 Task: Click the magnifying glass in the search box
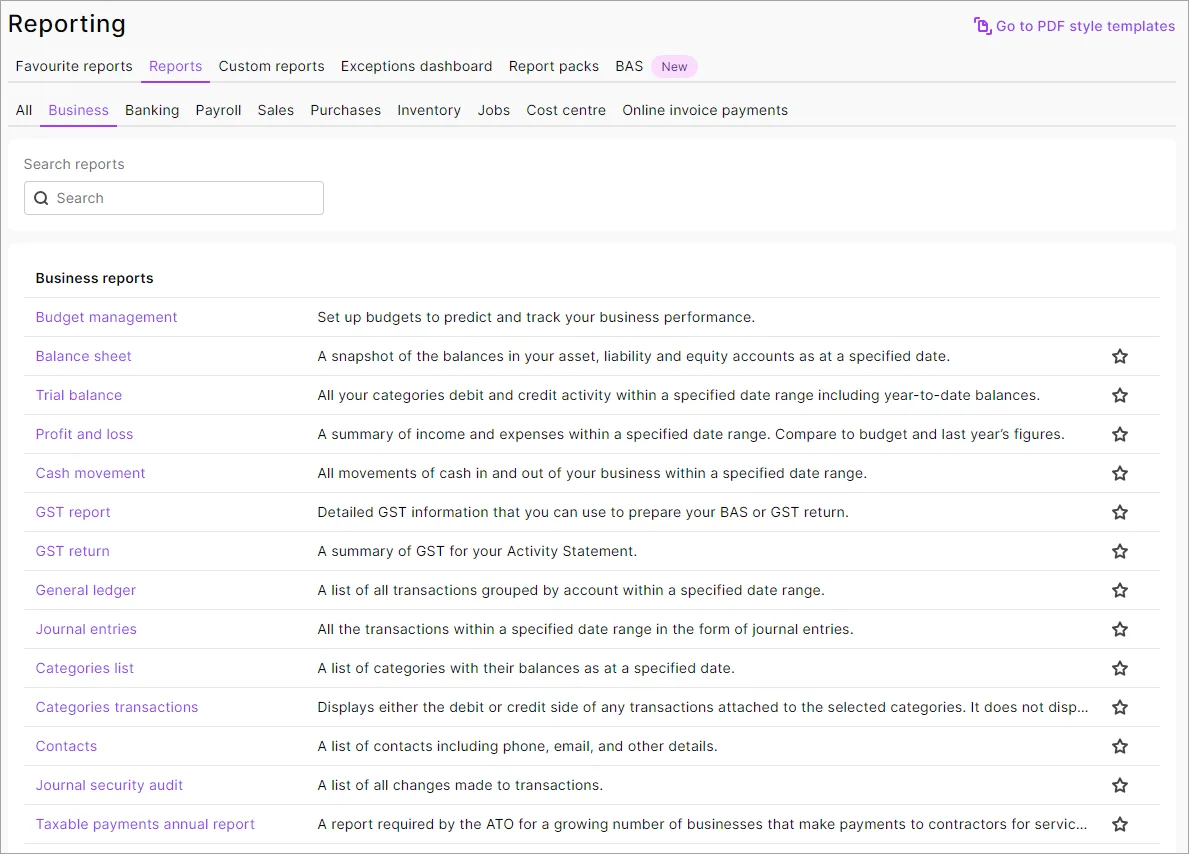(41, 198)
